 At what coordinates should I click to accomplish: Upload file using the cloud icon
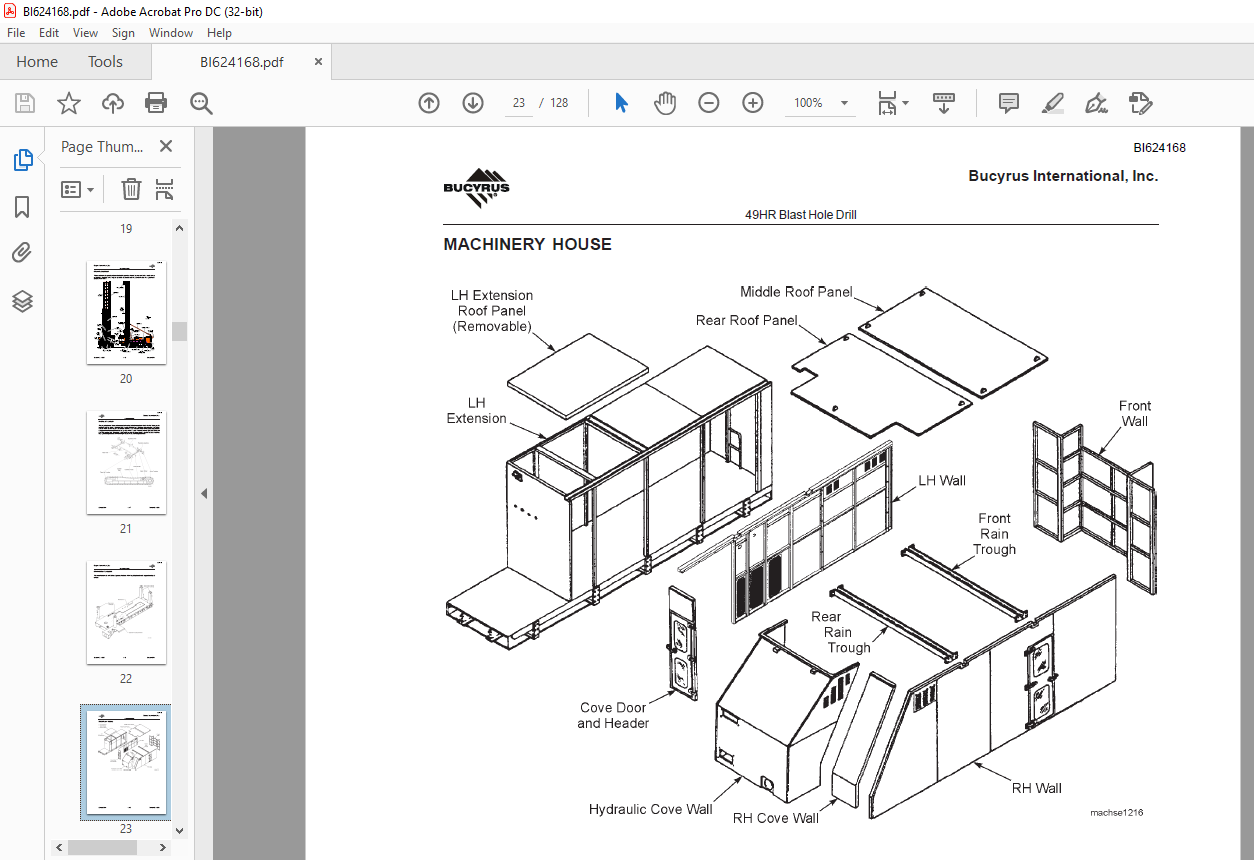pyautogui.click(x=113, y=103)
